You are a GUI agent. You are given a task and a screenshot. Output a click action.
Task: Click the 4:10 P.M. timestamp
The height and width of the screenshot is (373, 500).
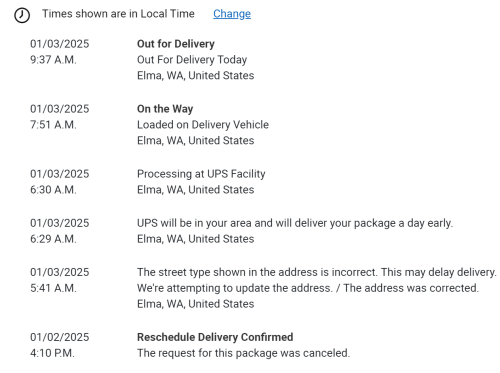[x=52, y=353]
